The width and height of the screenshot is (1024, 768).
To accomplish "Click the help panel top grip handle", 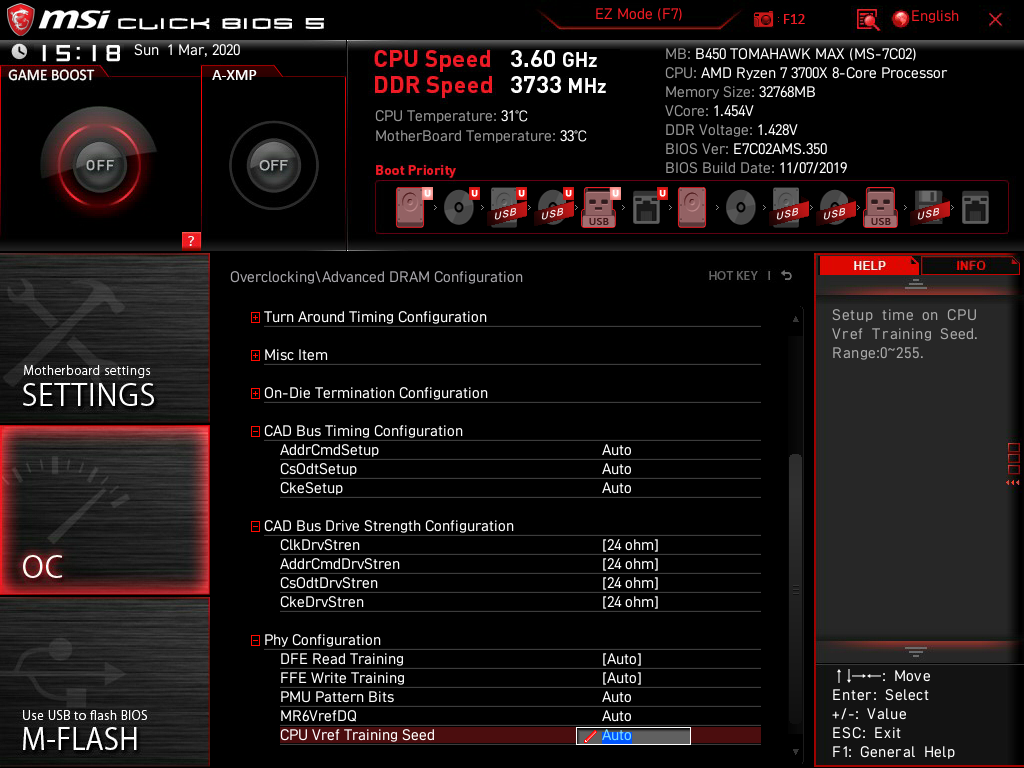I will pos(916,283).
